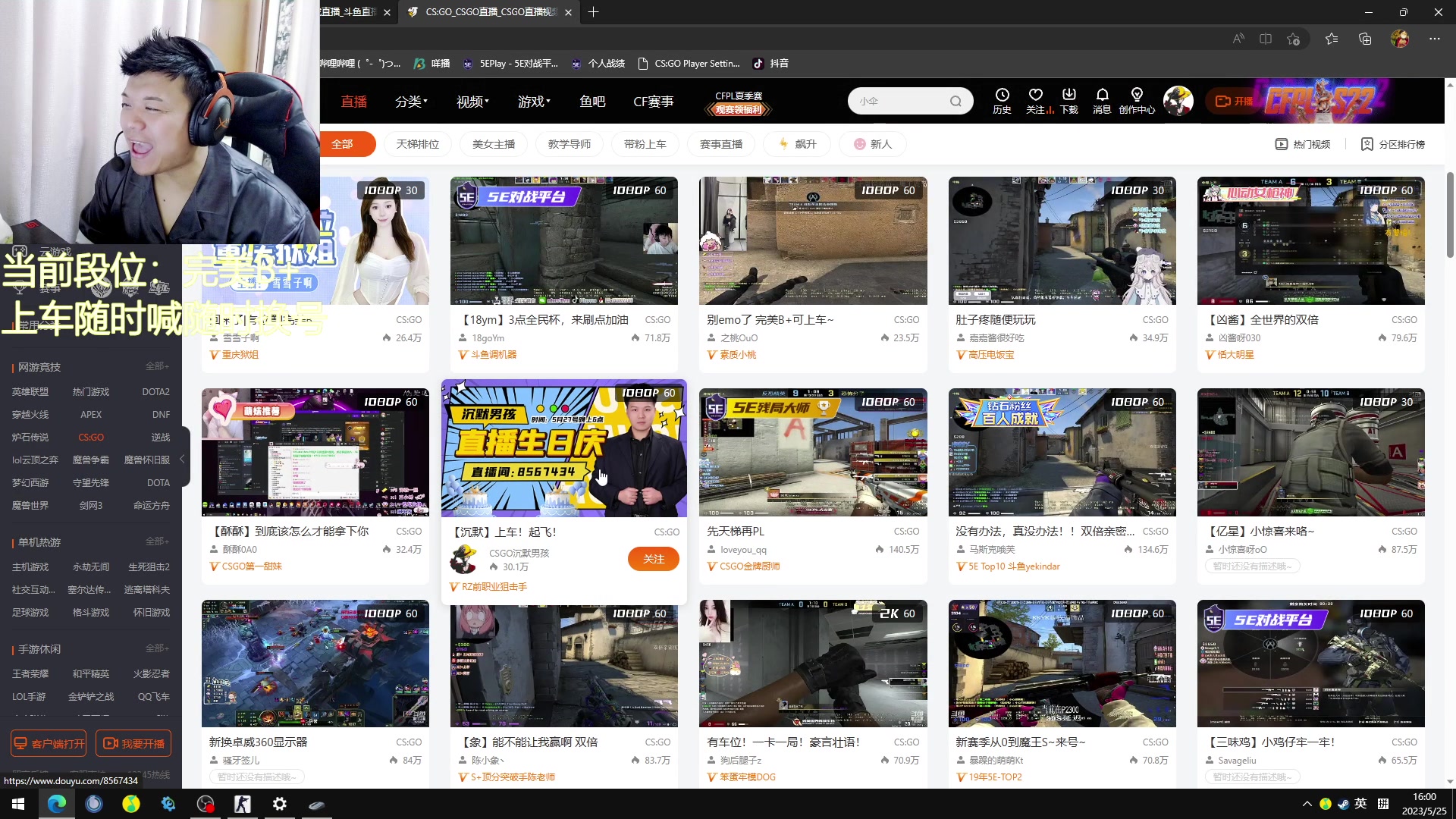Select the 美女主播 filter tab
The width and height of the screenshot is (1456, 819).
494,144
